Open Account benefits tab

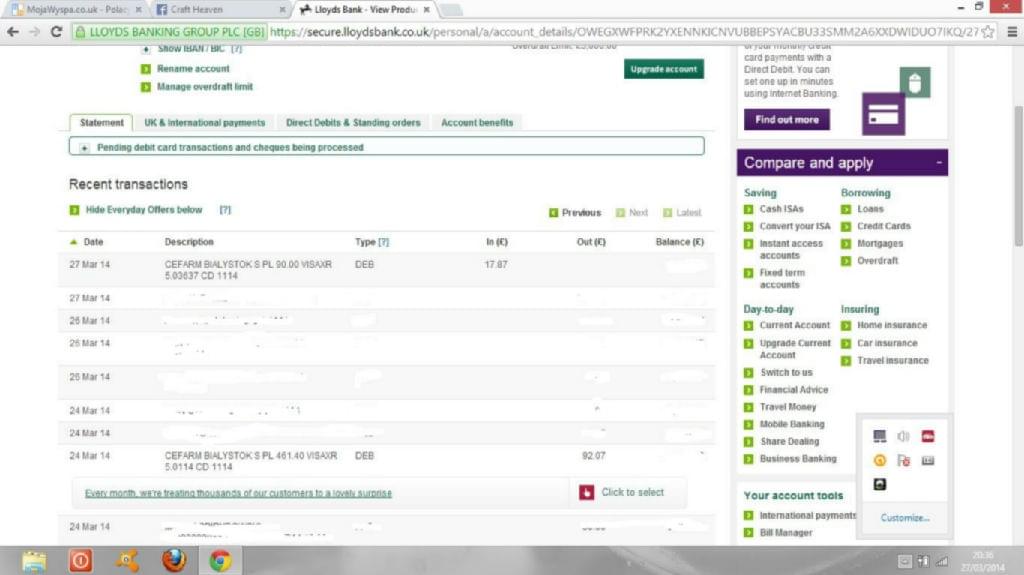point(477,122)
